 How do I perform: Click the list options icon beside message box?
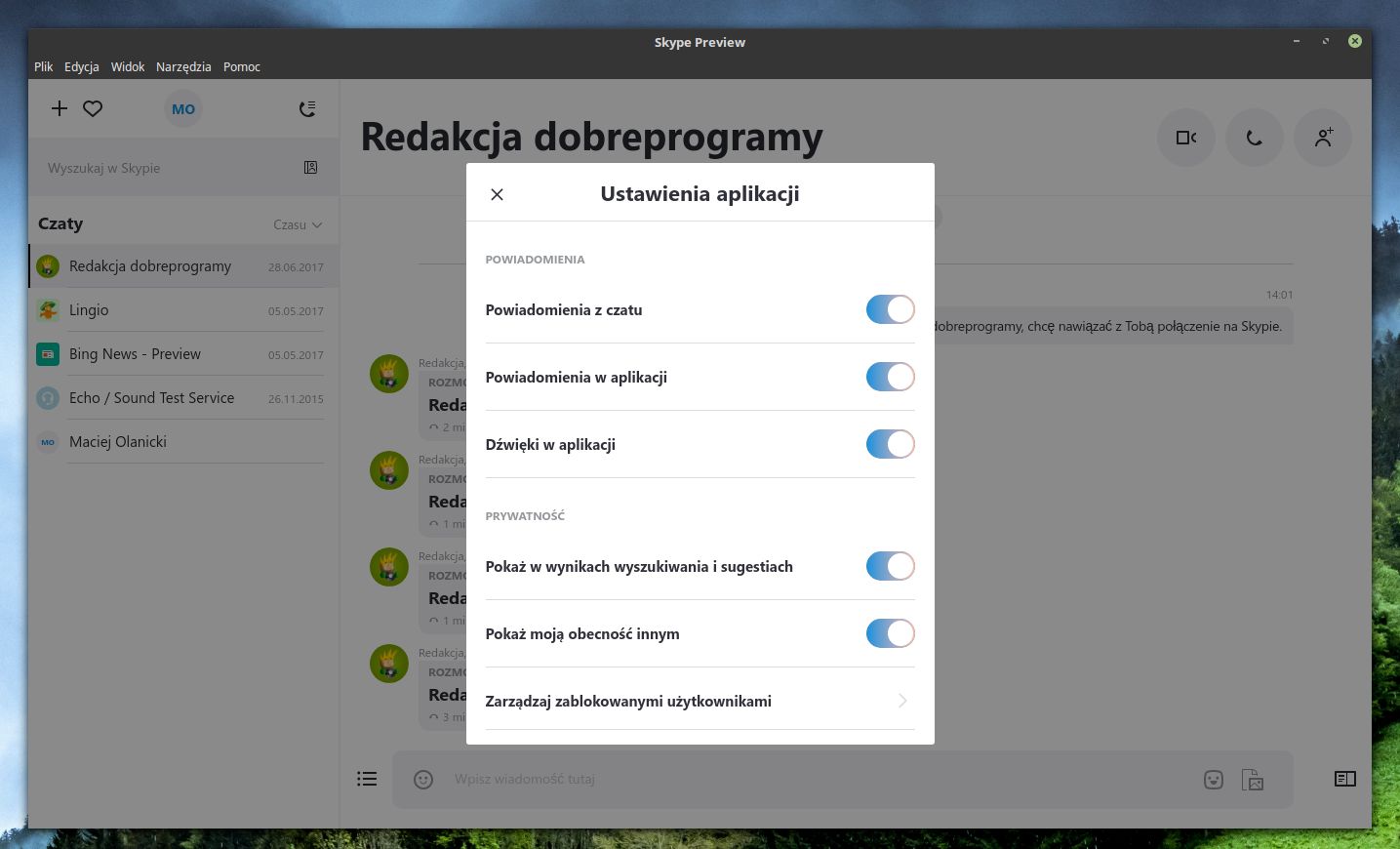(x=367, y=779)
